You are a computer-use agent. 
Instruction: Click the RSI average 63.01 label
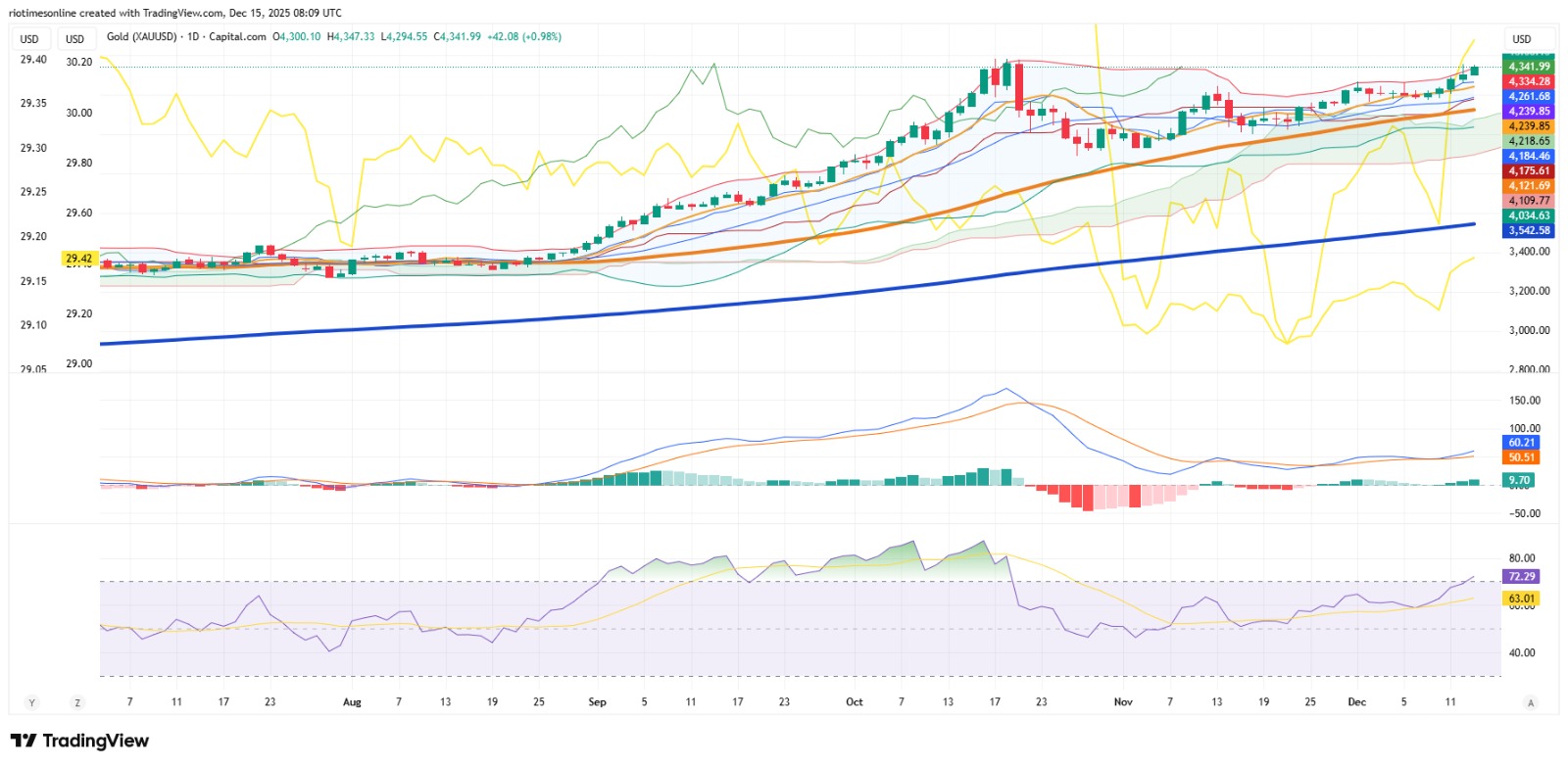[1521, 599]
